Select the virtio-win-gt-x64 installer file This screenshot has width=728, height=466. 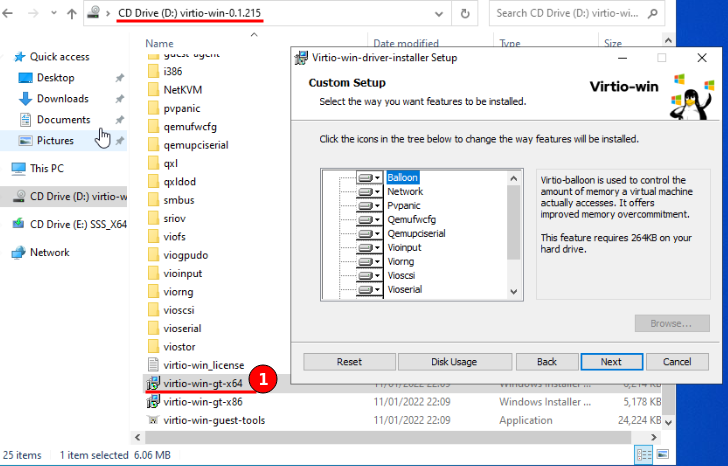pyautogui.click(x=202, y=383)
